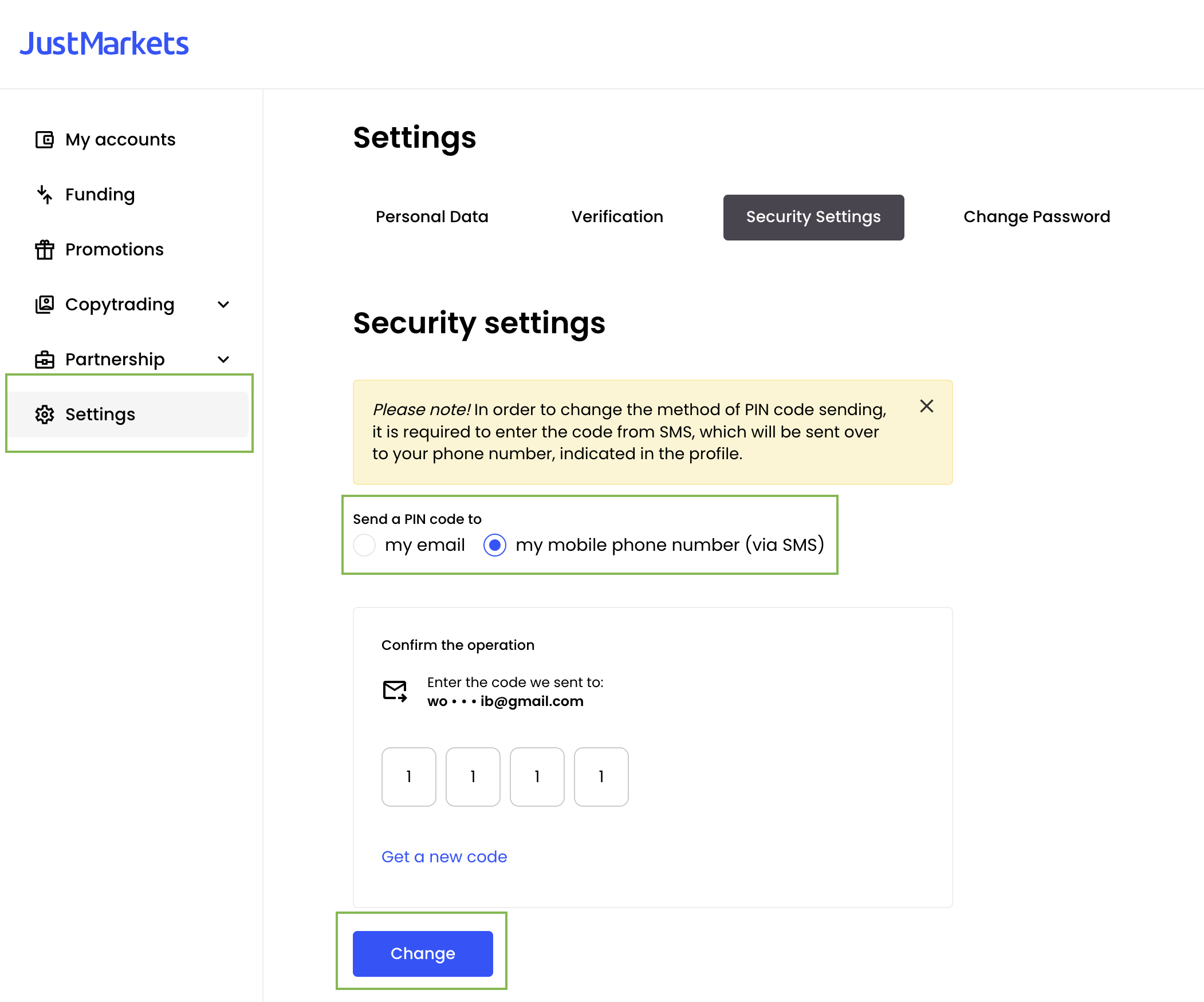This screenshot has height=1002, width=1204.
Task: Click the Partnership briefcase icon
Action: click(44, 360)
